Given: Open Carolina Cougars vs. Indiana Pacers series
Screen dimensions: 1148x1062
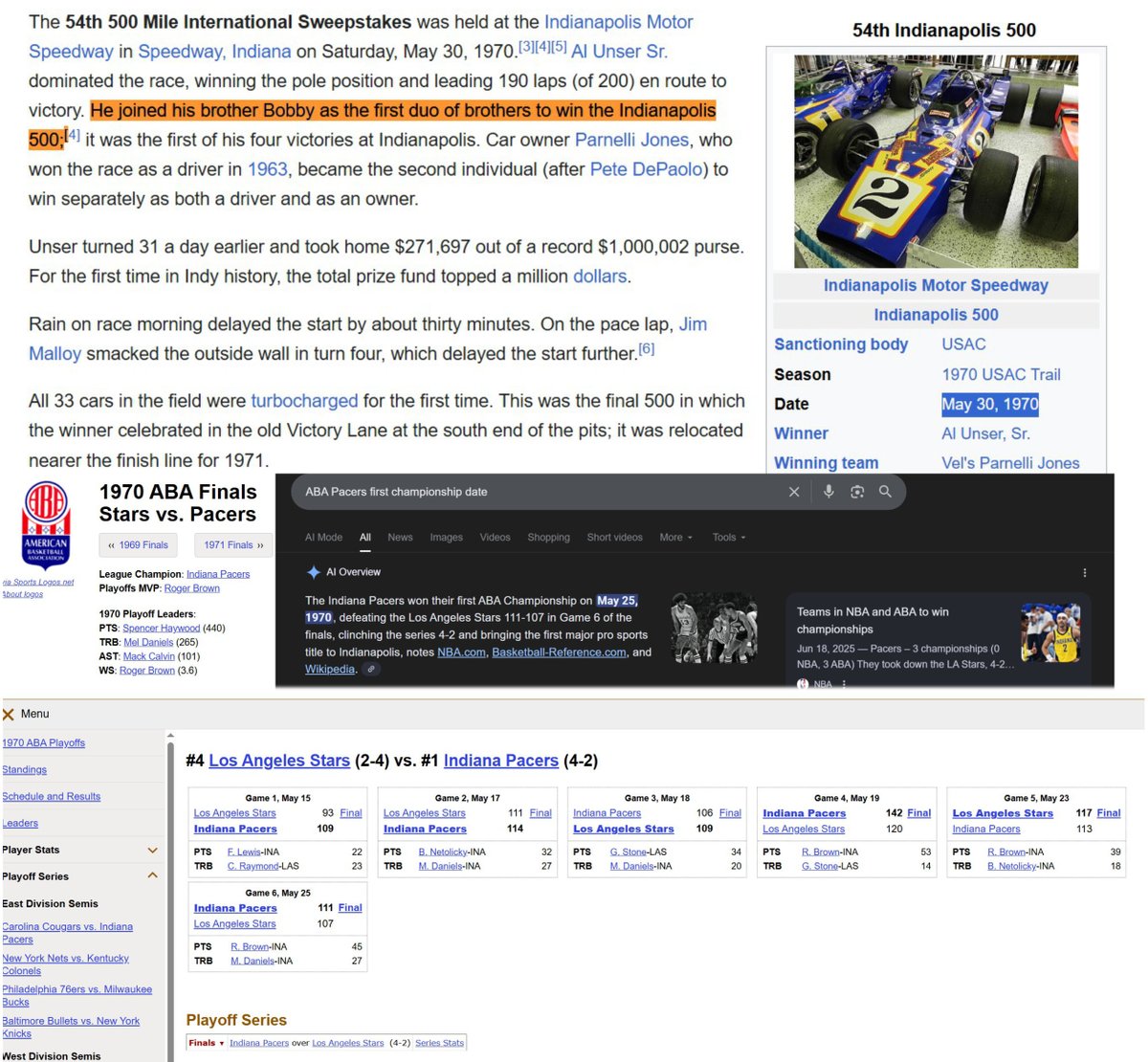Looking at the screenshot, I should [67, 933].
